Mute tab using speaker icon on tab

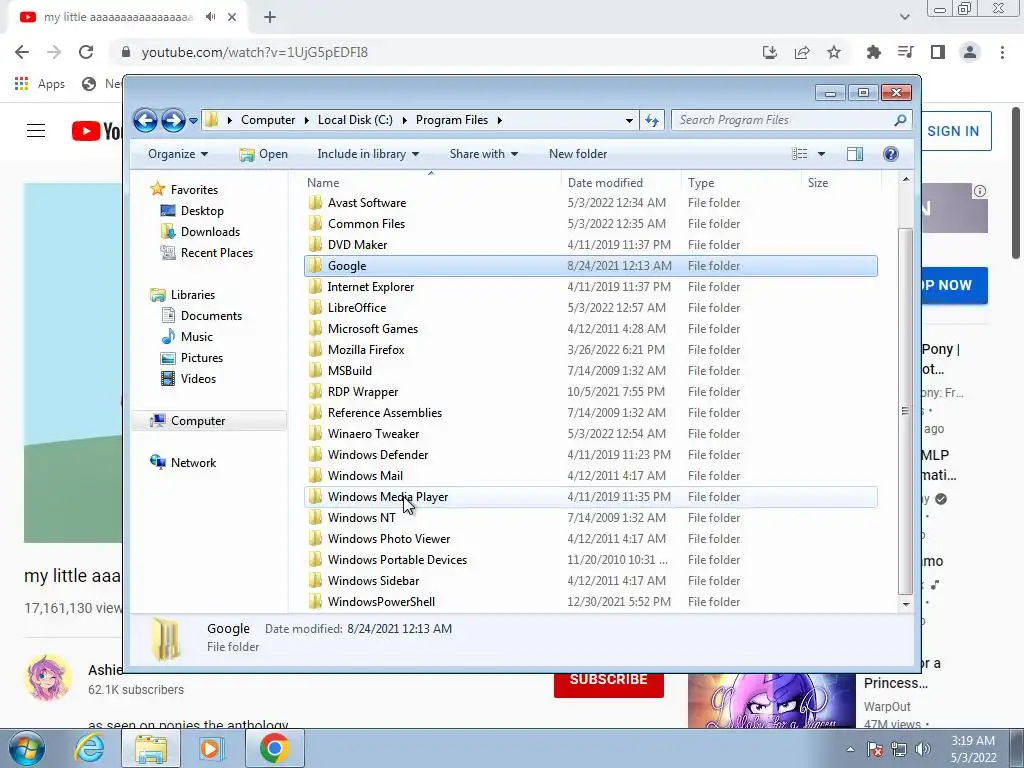tap(210, 17)
